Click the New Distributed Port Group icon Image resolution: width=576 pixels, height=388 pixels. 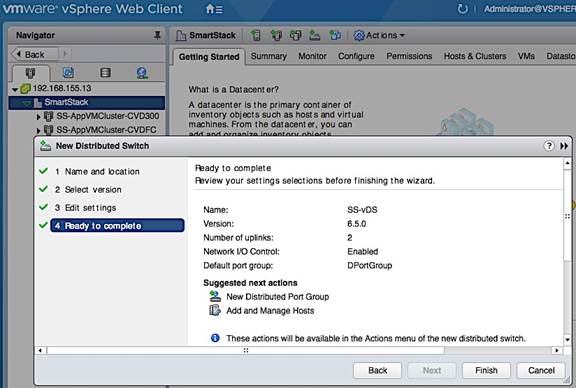[215, 297]
